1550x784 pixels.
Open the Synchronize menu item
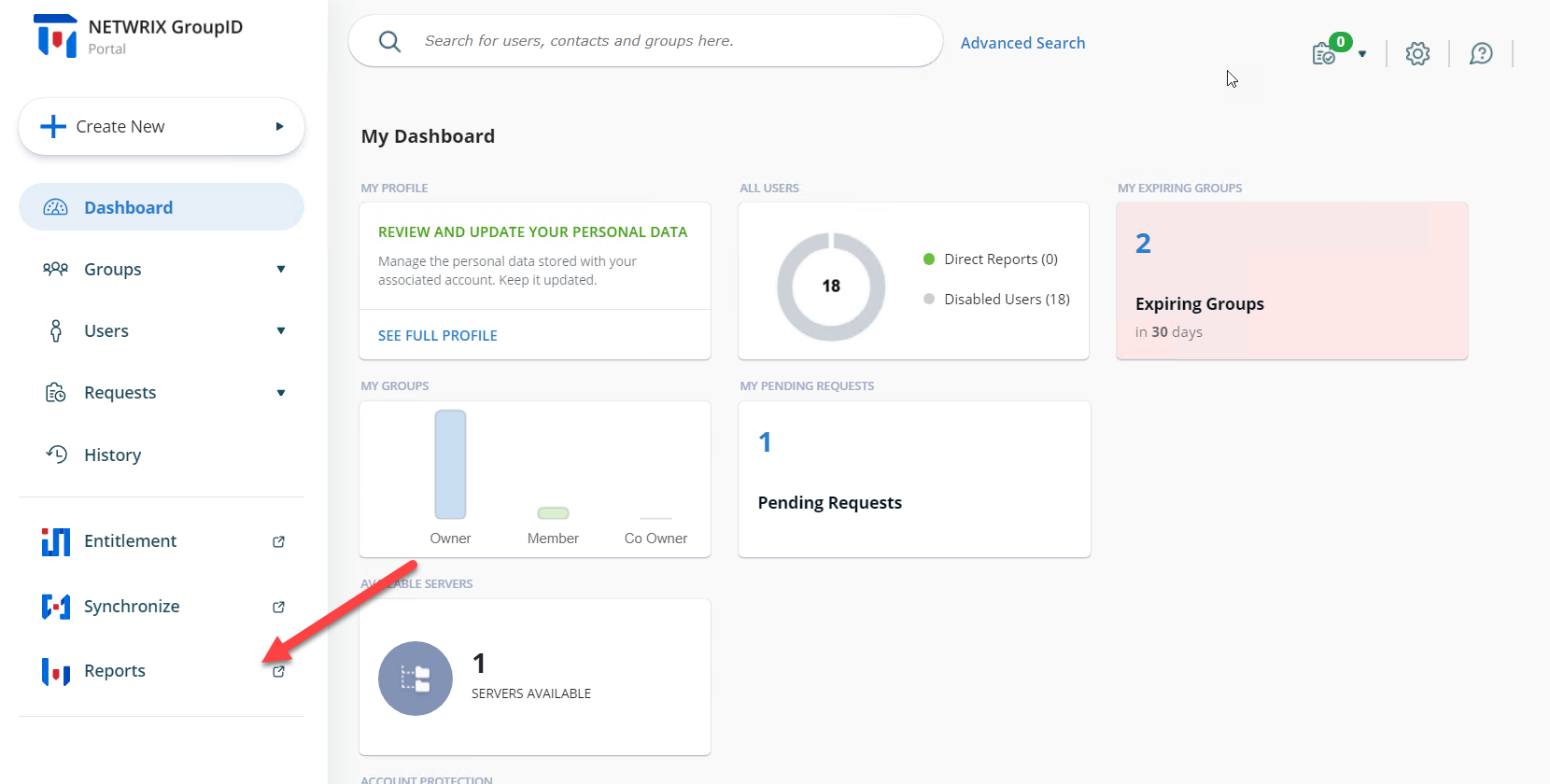click(x=162, y=607)
